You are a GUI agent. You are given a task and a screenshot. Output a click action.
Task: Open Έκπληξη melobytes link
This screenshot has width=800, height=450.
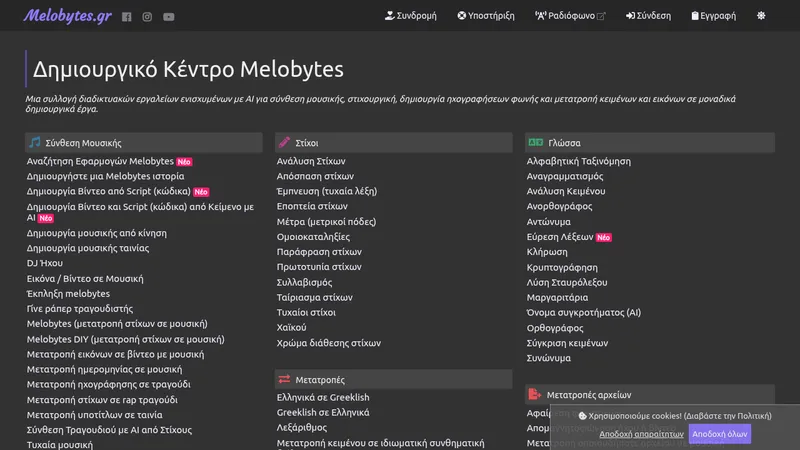click(68, 294)
